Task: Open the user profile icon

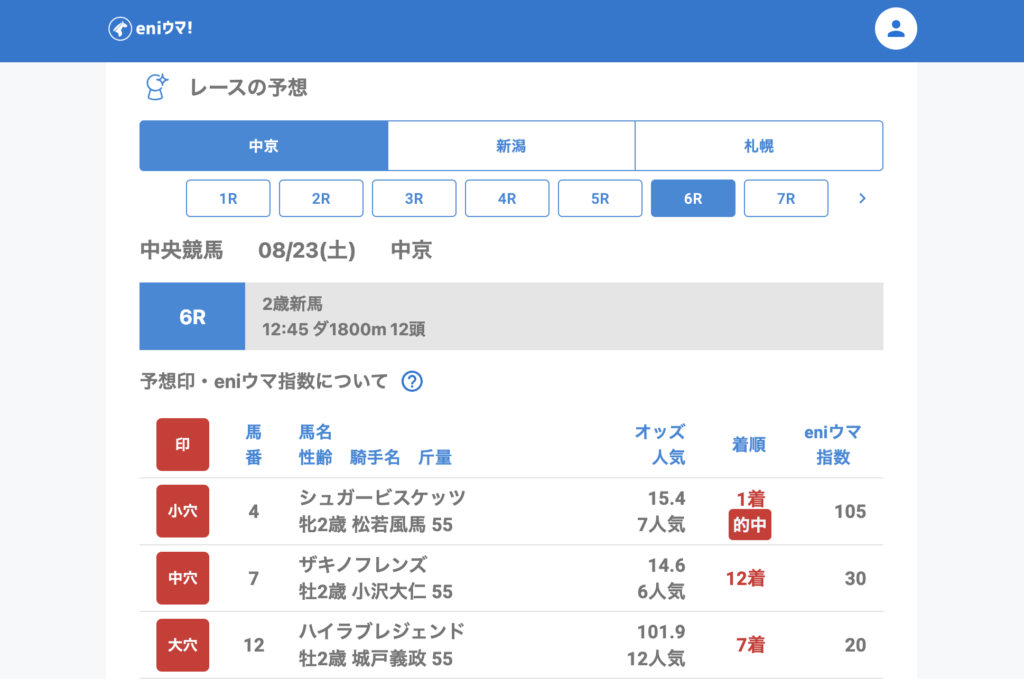Action: [895, 29]
